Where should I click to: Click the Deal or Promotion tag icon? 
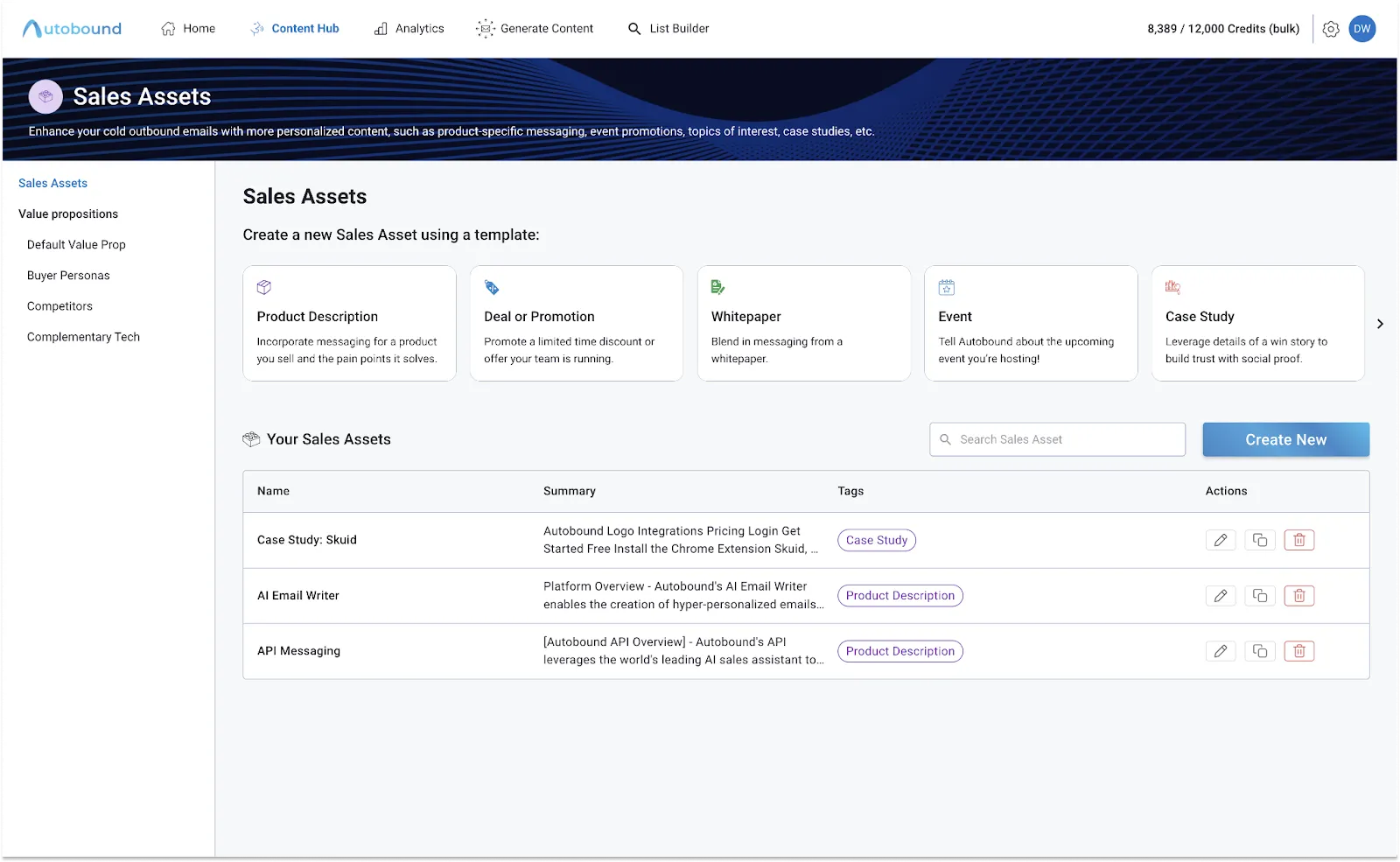pyautogui.click(x=492, y=287)
